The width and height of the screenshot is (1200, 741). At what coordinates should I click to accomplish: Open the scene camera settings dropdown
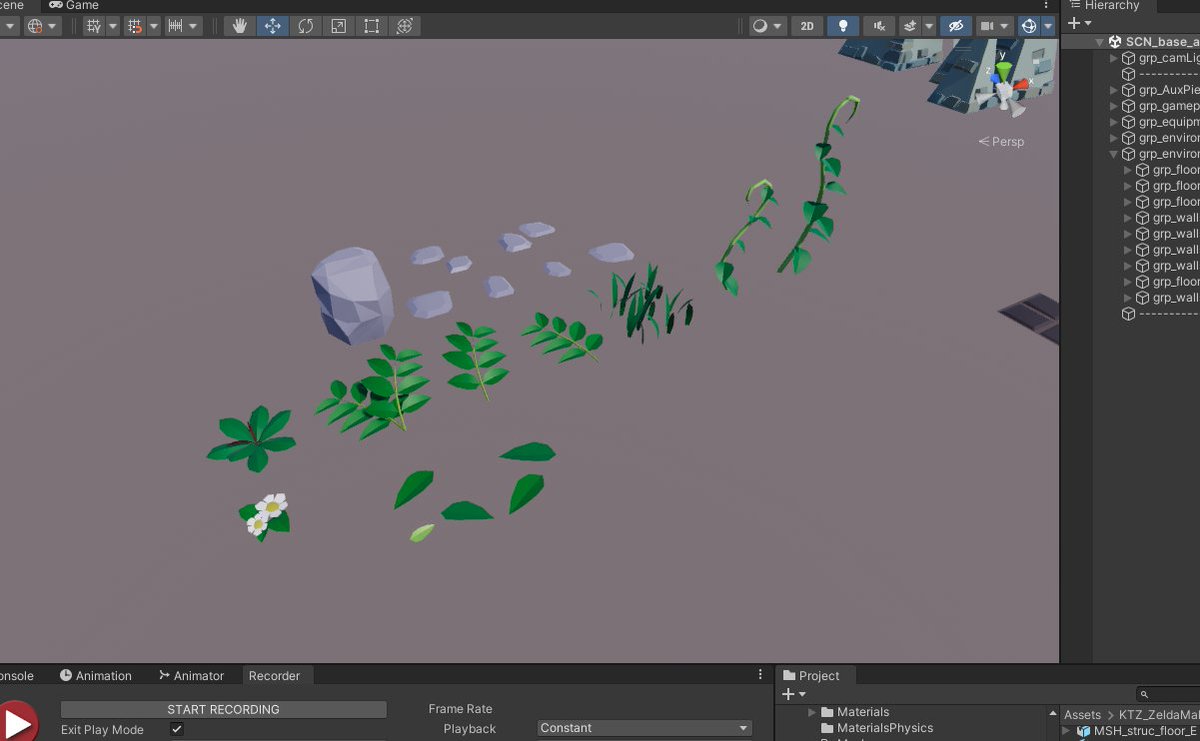click(x=994, y=26)
